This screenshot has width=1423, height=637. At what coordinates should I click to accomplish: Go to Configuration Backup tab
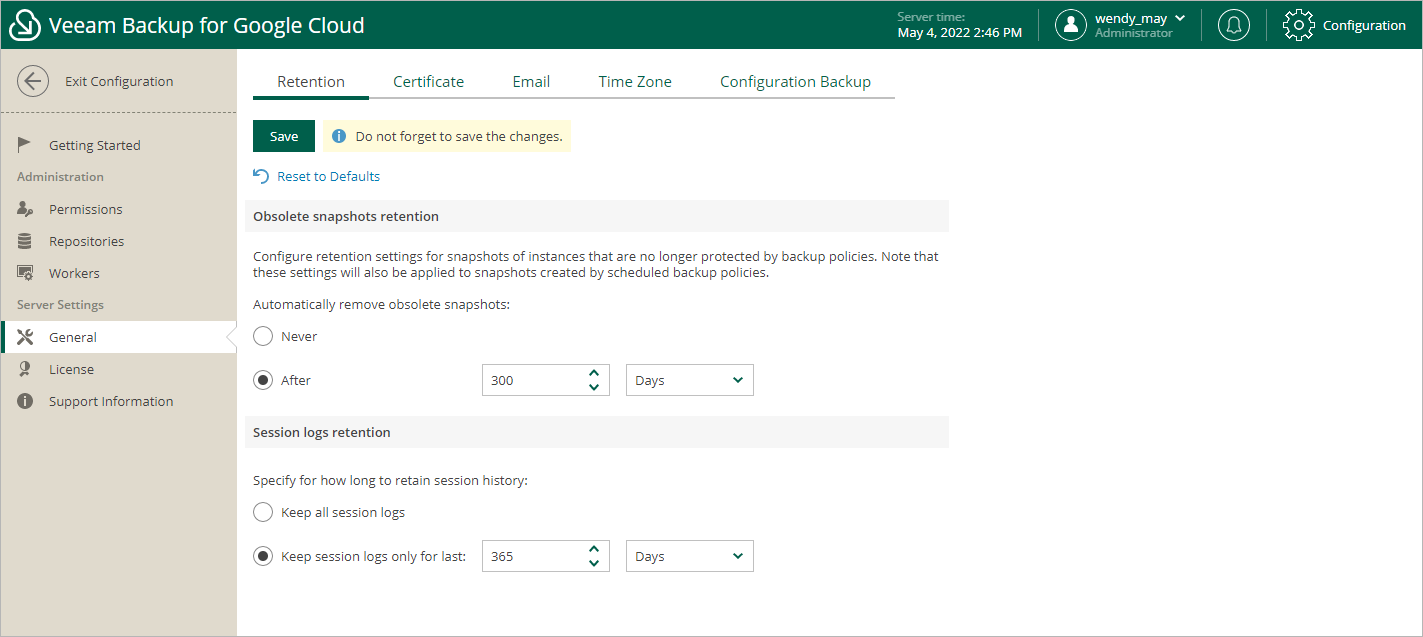[x=795, y=82]
